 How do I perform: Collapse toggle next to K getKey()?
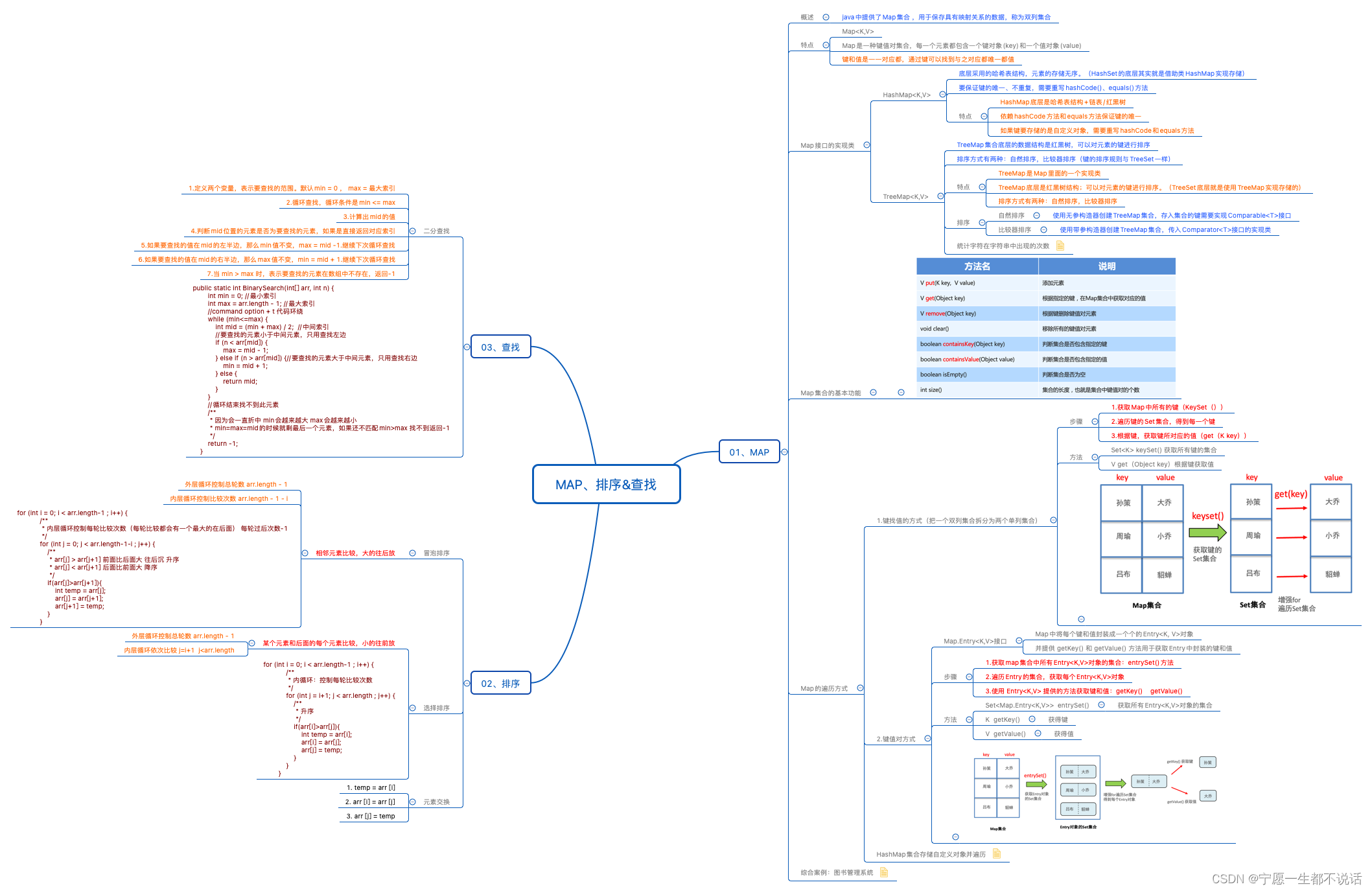click(x=1032, y=719)
